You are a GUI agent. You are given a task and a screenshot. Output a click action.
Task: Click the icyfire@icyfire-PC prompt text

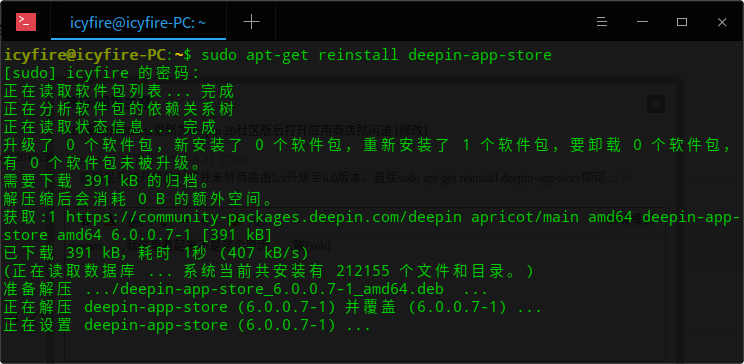[x=83, y=55]
